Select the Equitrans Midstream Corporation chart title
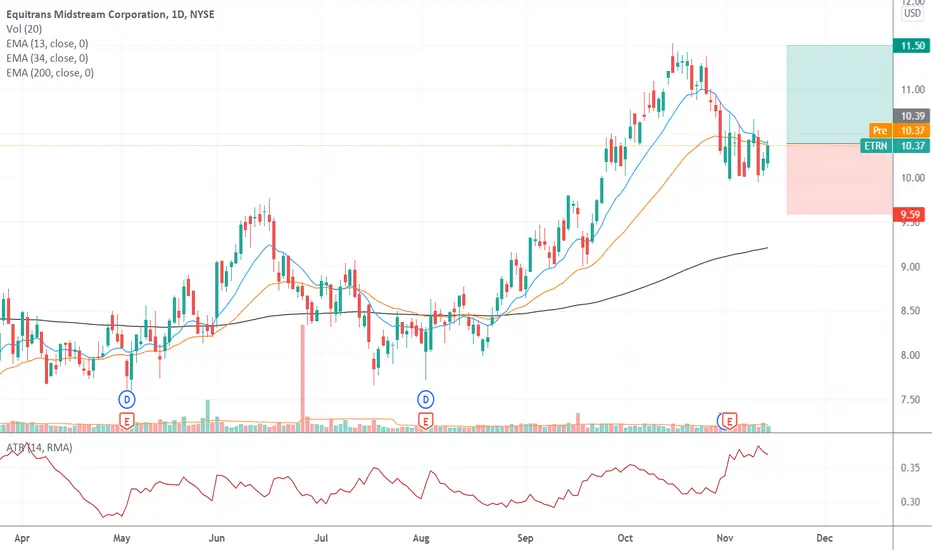The image size is (932, 550). [x=110, y=14]
